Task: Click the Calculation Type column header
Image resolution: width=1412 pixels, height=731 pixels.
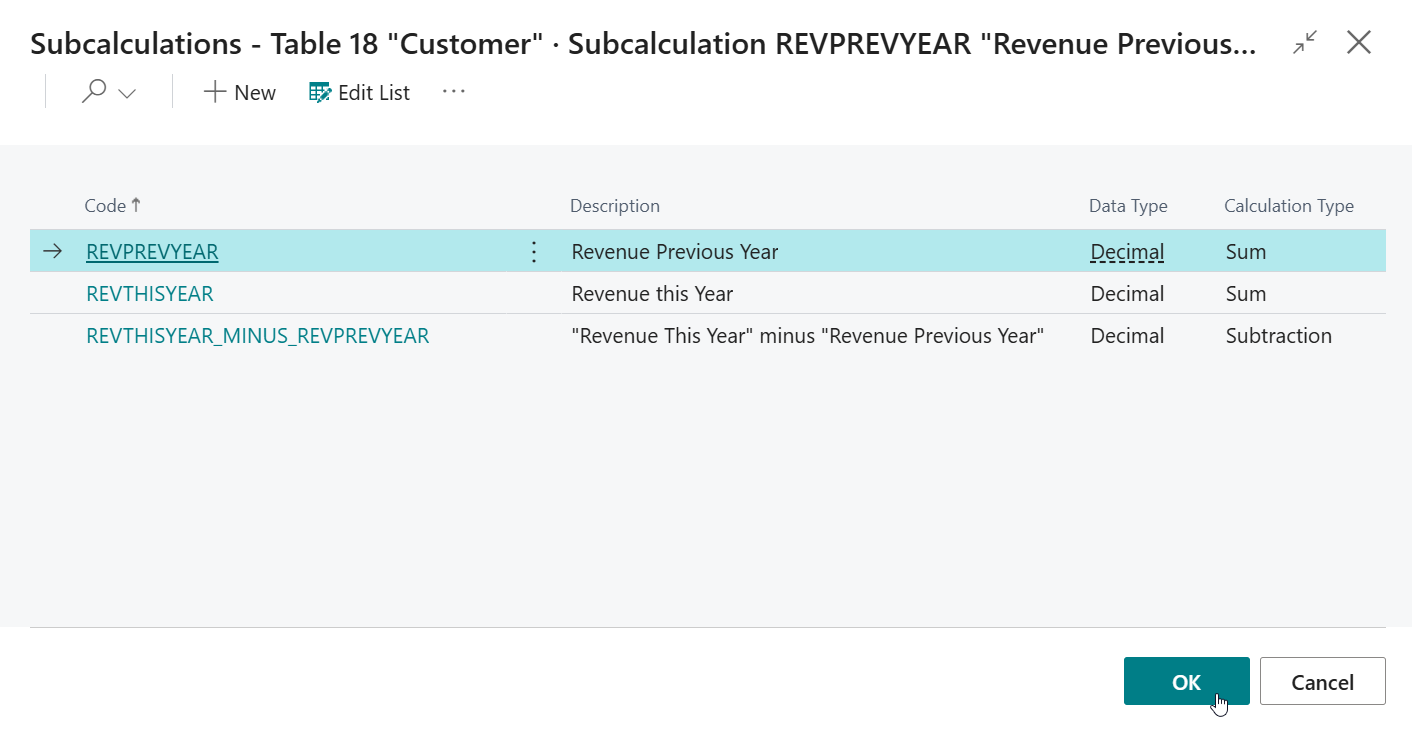Action: pos(1288,206)
